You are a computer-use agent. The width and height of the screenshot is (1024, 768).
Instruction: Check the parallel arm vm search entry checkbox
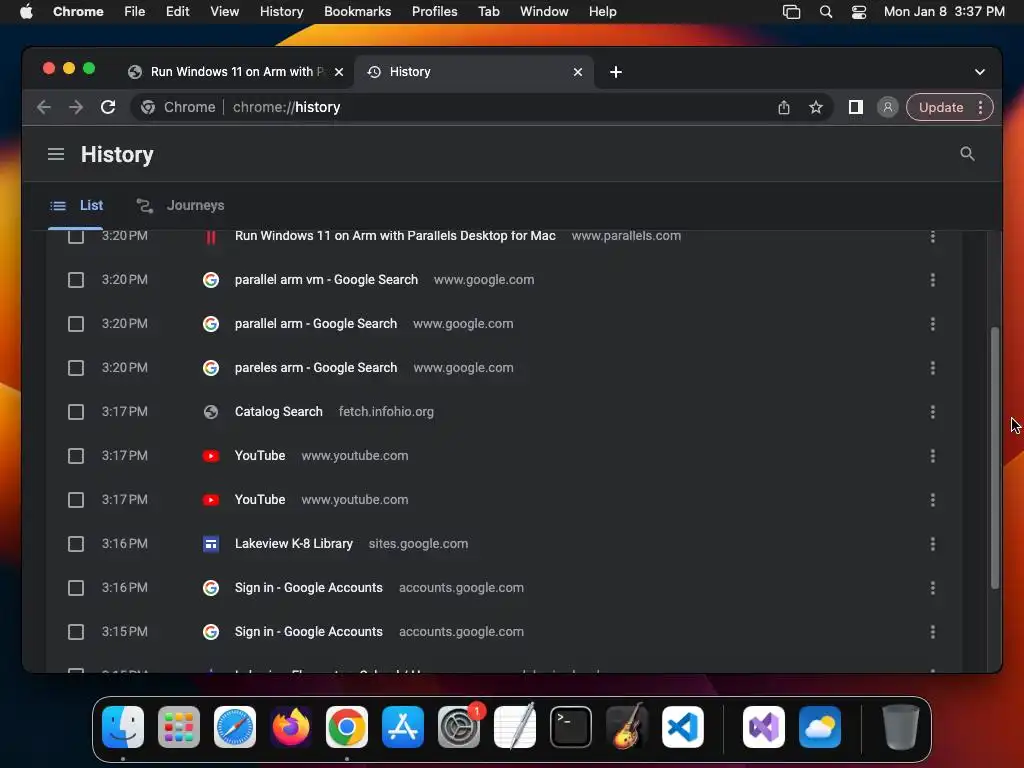point(76,280)
